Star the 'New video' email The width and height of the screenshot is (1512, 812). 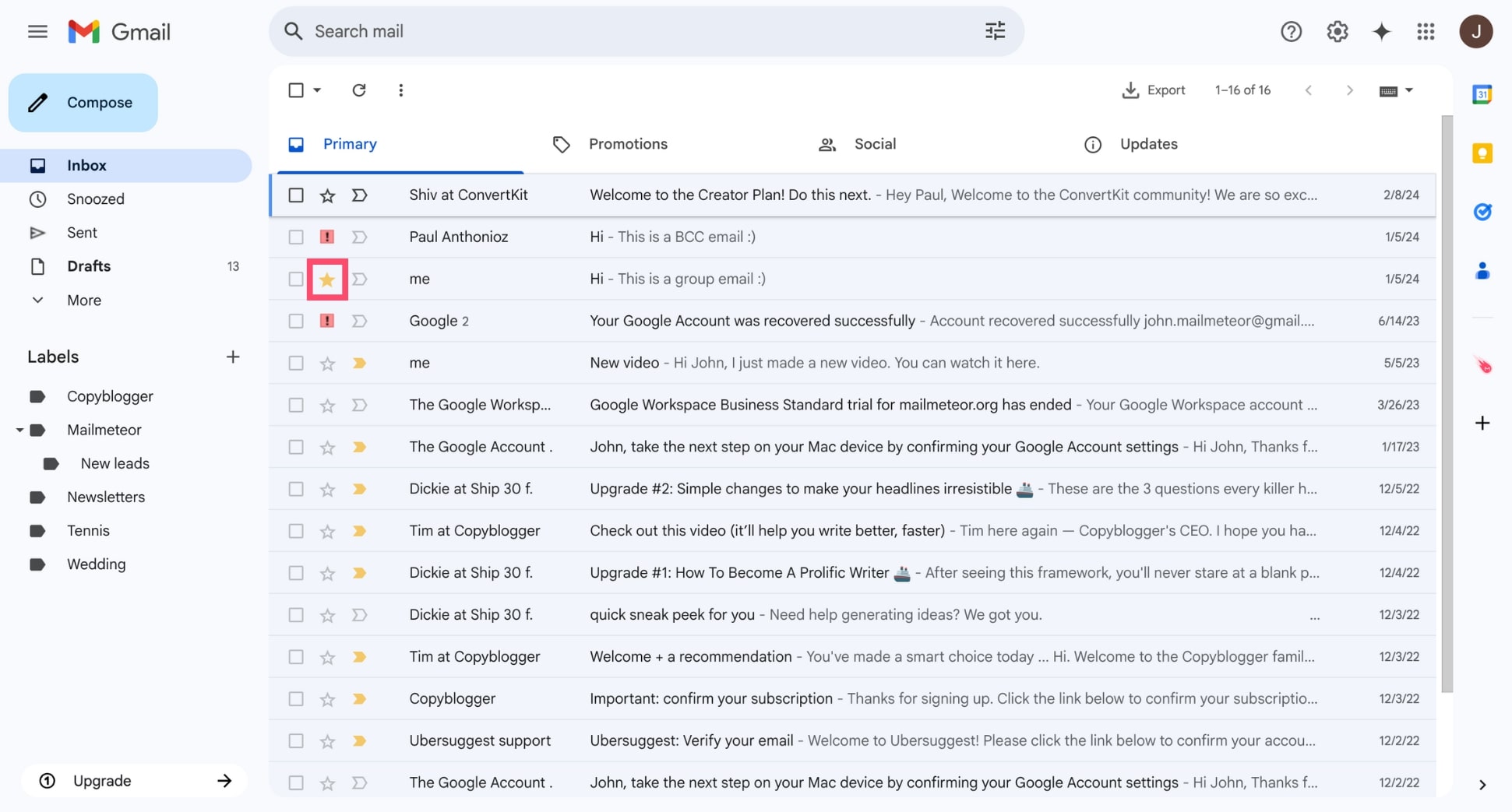point(327,364)
